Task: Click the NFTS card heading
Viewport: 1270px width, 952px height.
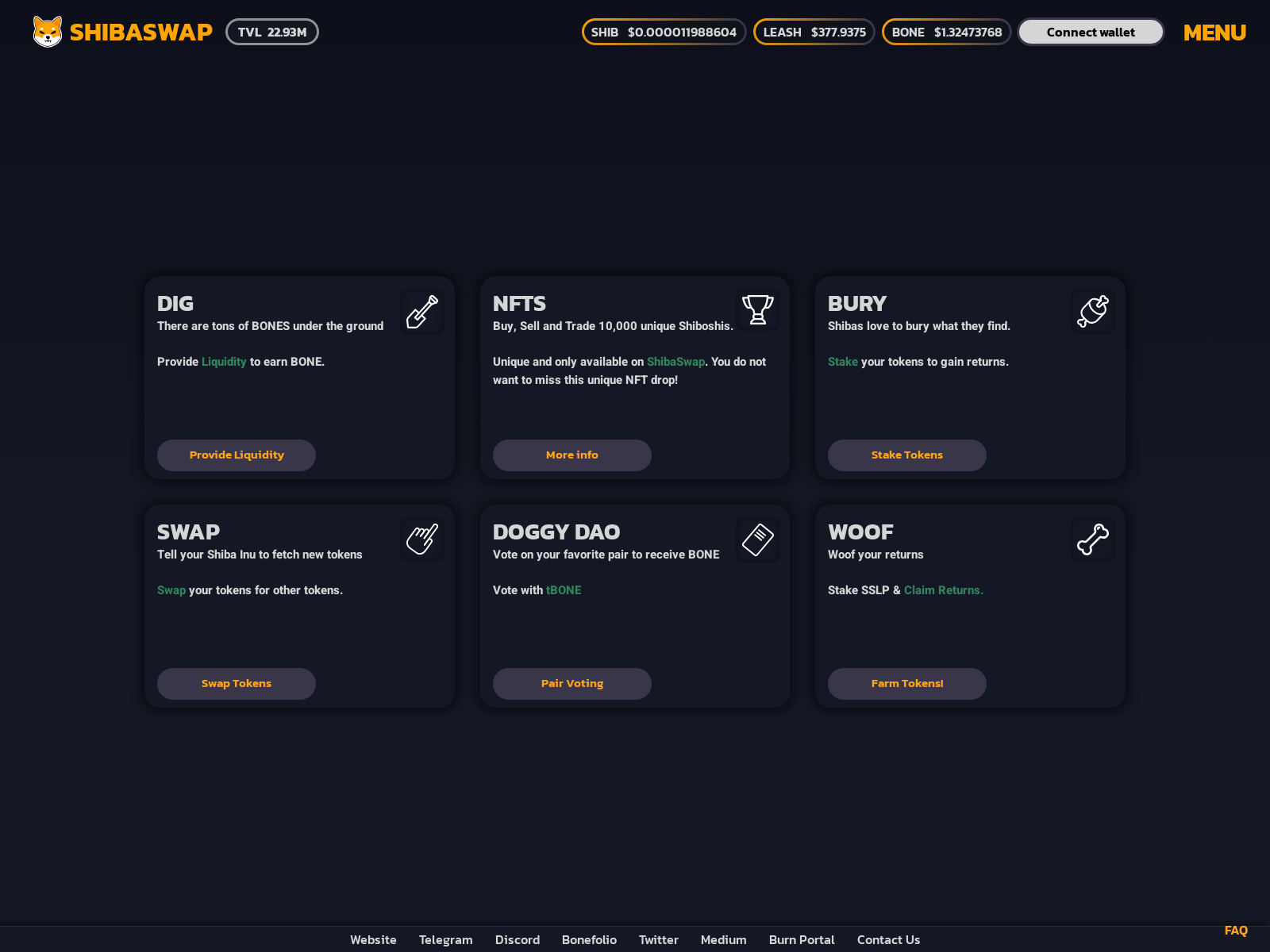Action: pos(519,304)
